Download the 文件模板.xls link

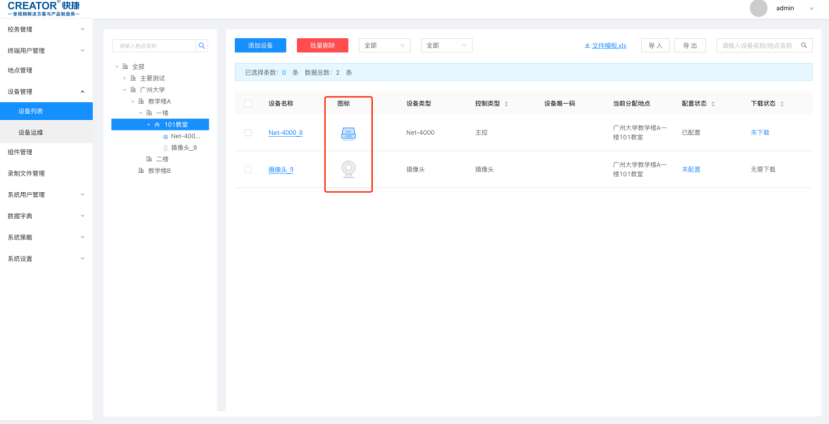pyautogui.click(x=605, y=46)
